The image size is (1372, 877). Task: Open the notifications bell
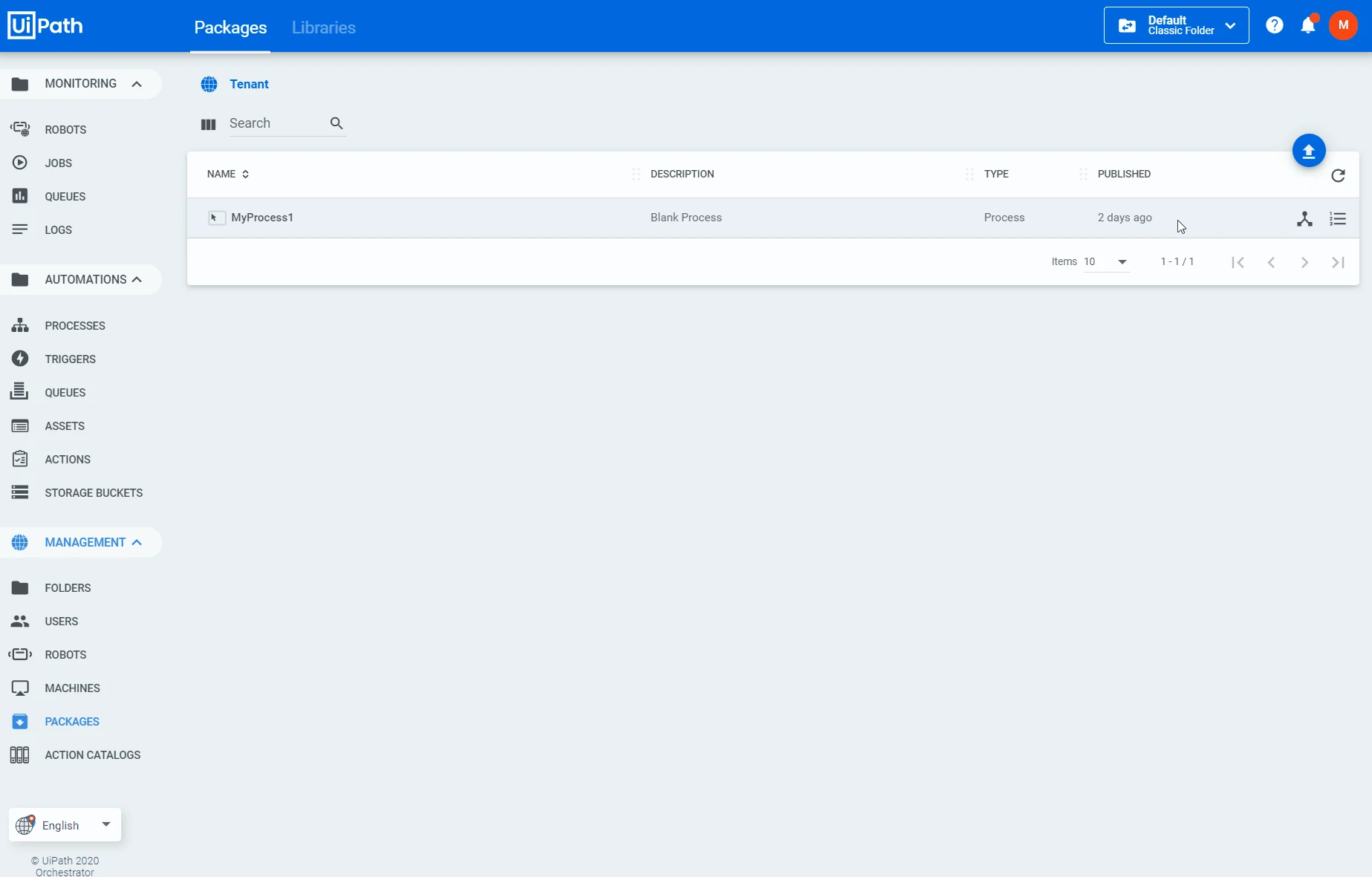(x=1308, y=26)
